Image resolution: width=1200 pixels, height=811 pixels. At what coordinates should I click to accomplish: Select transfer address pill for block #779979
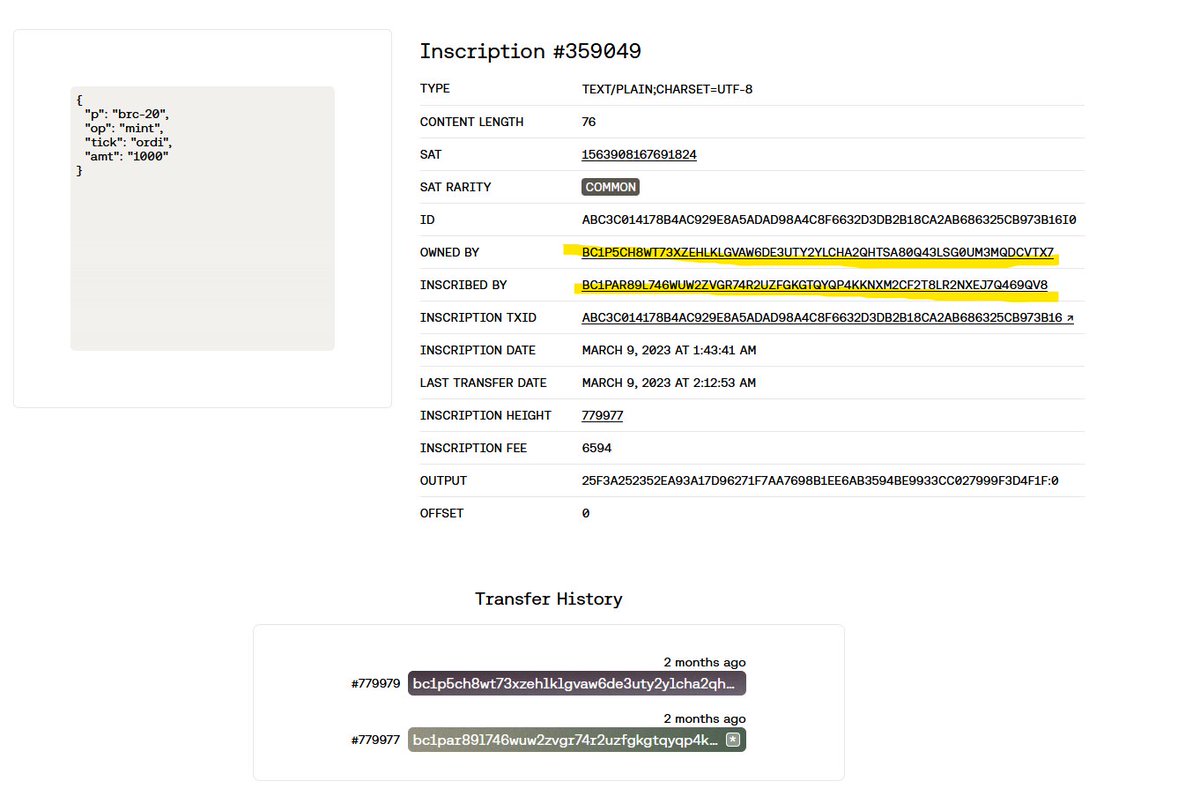click(x=577, y=684)
